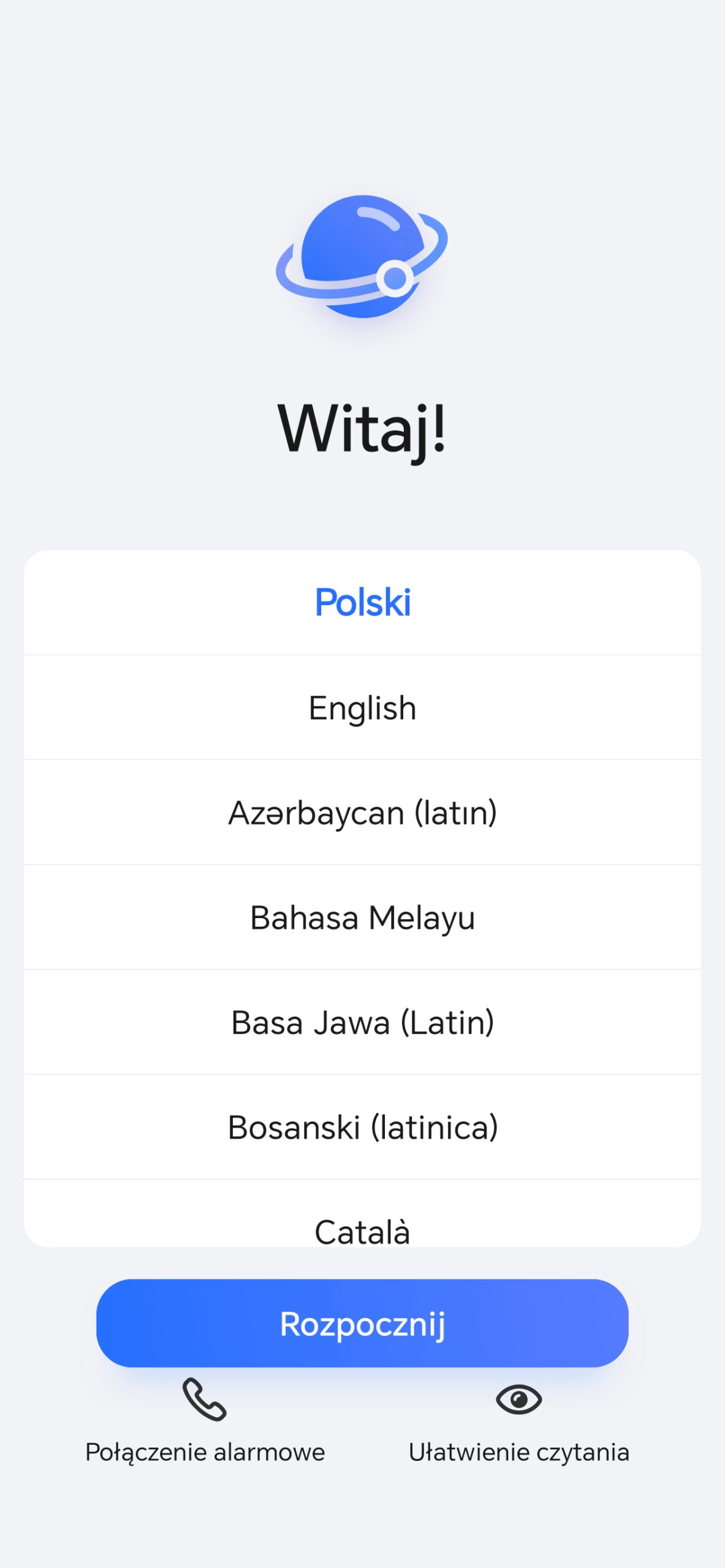
Task: Tap the exclamation mark in Witaj!
Action: [438, 429]
